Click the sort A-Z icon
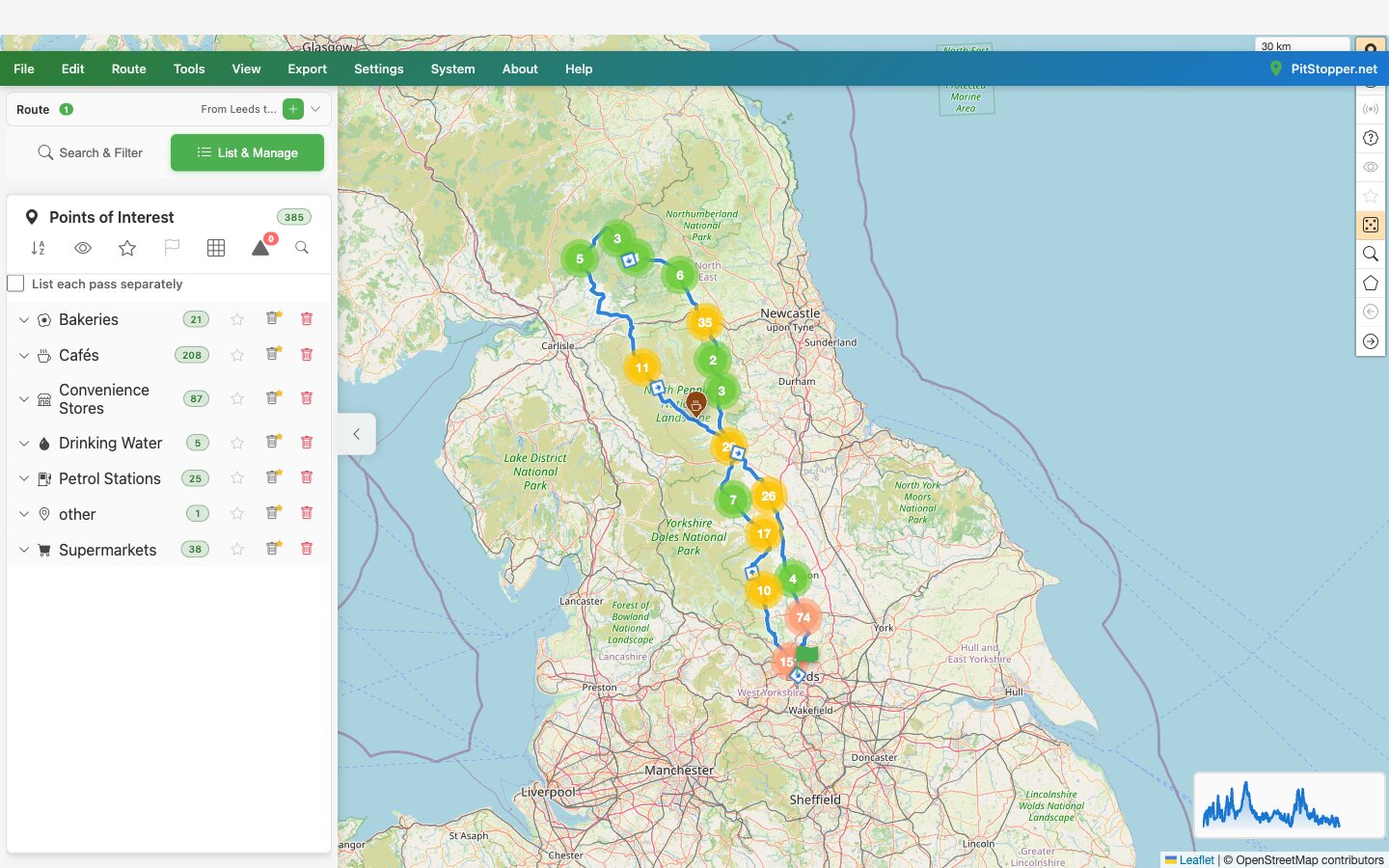This screenshot has width=1389, height=868. click(38, 248)
